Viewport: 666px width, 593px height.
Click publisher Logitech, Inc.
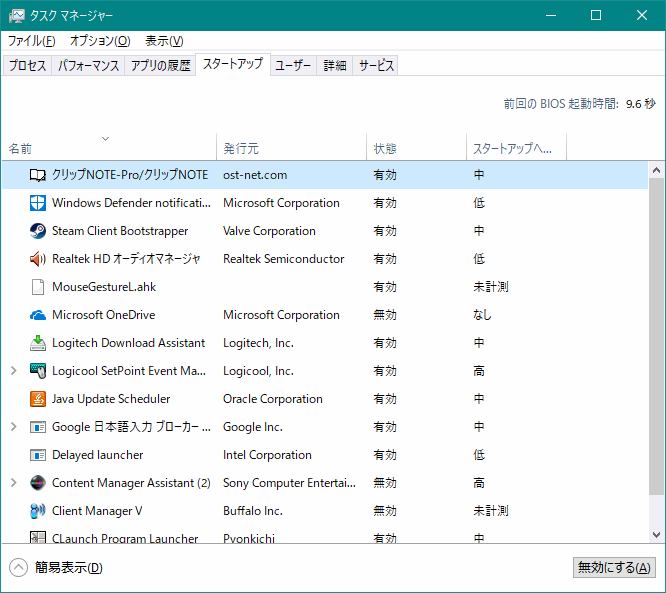258,343
